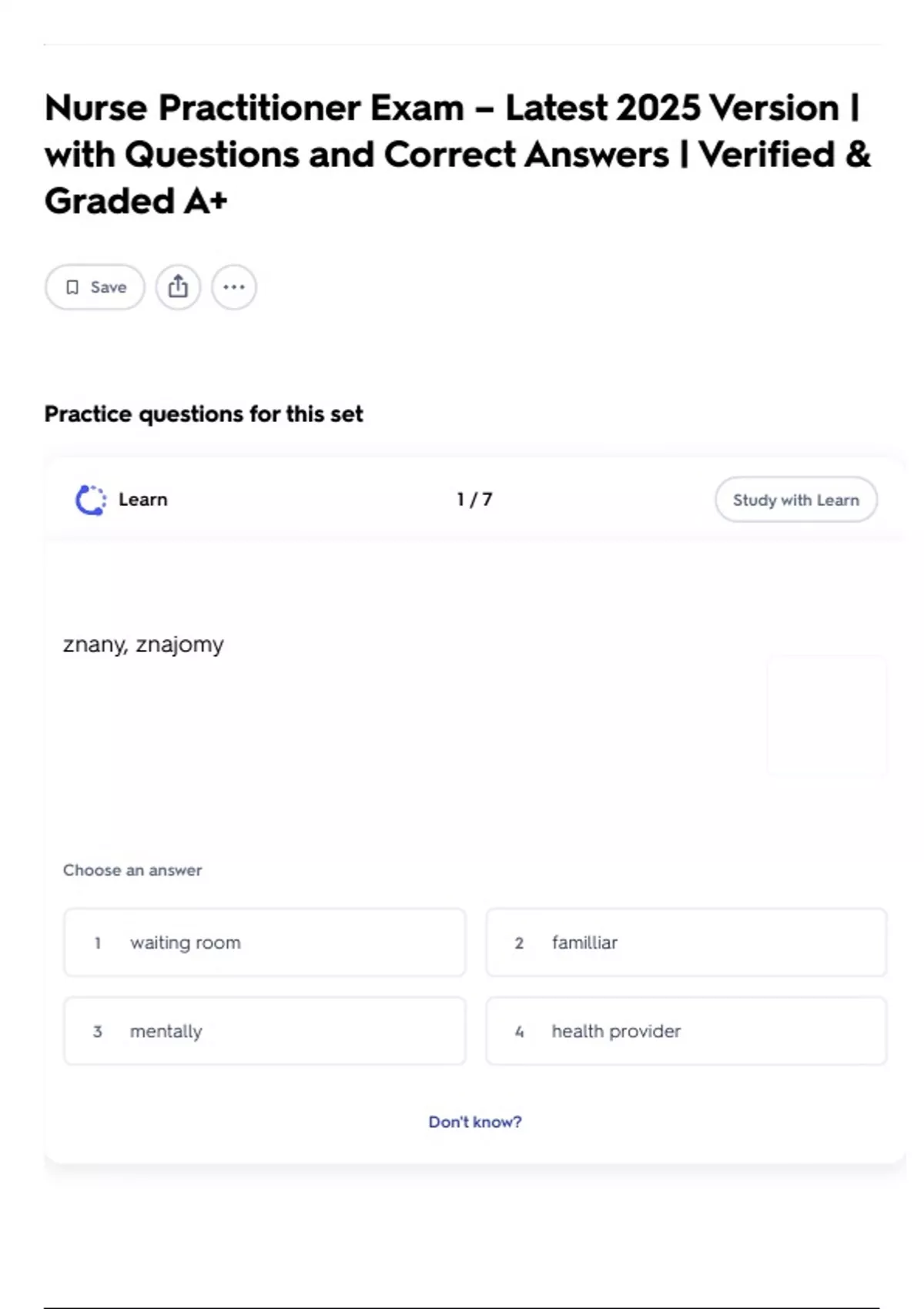924x1309 pixels.
Task: Choose the 'familliar' answer
Action: click(x=685, y=942)
